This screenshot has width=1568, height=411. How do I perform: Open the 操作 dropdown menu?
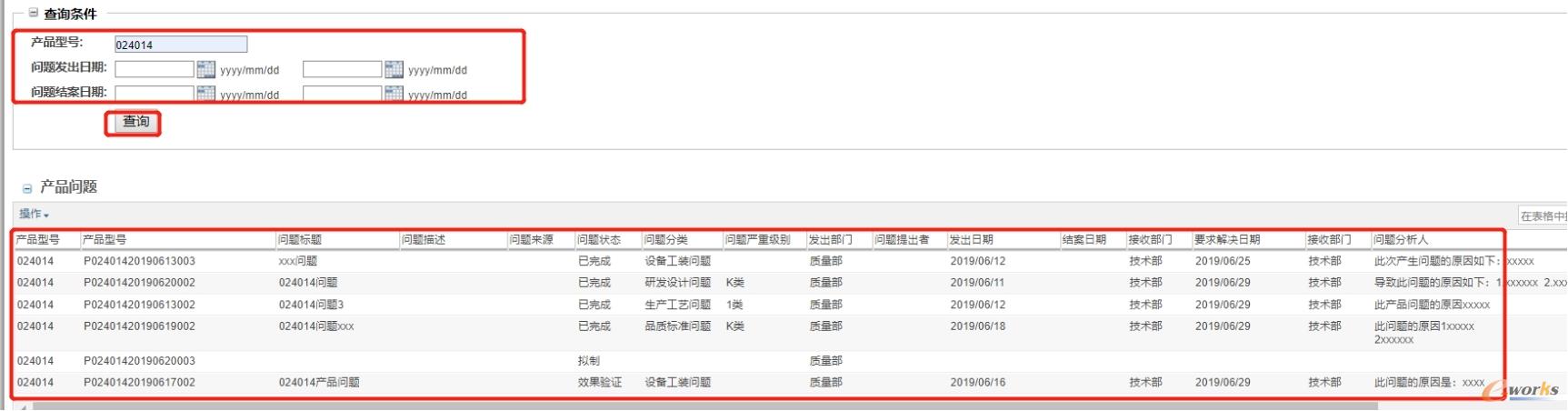pos(35,215)
